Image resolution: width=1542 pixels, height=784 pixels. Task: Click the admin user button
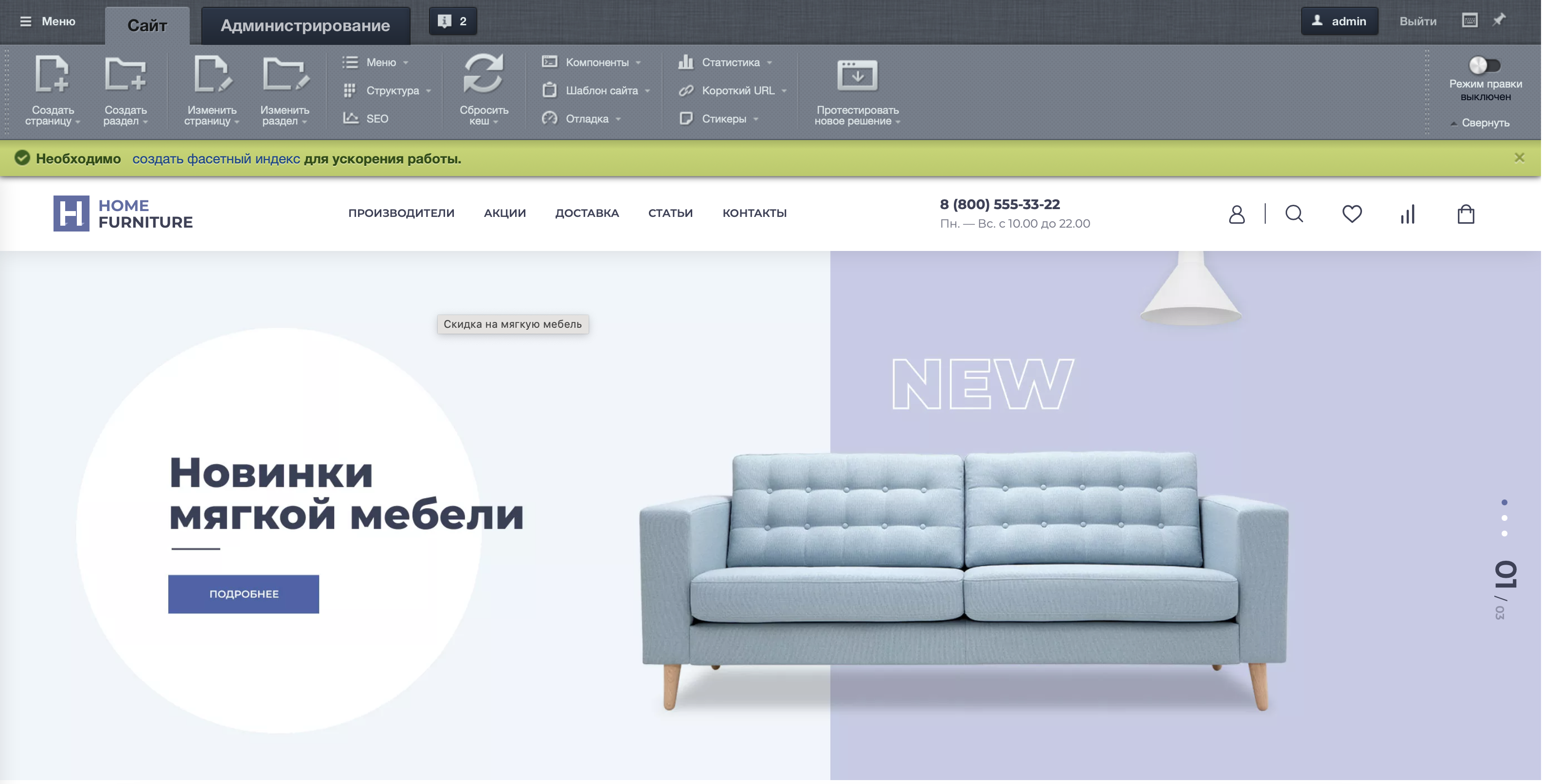[1339, 21]
